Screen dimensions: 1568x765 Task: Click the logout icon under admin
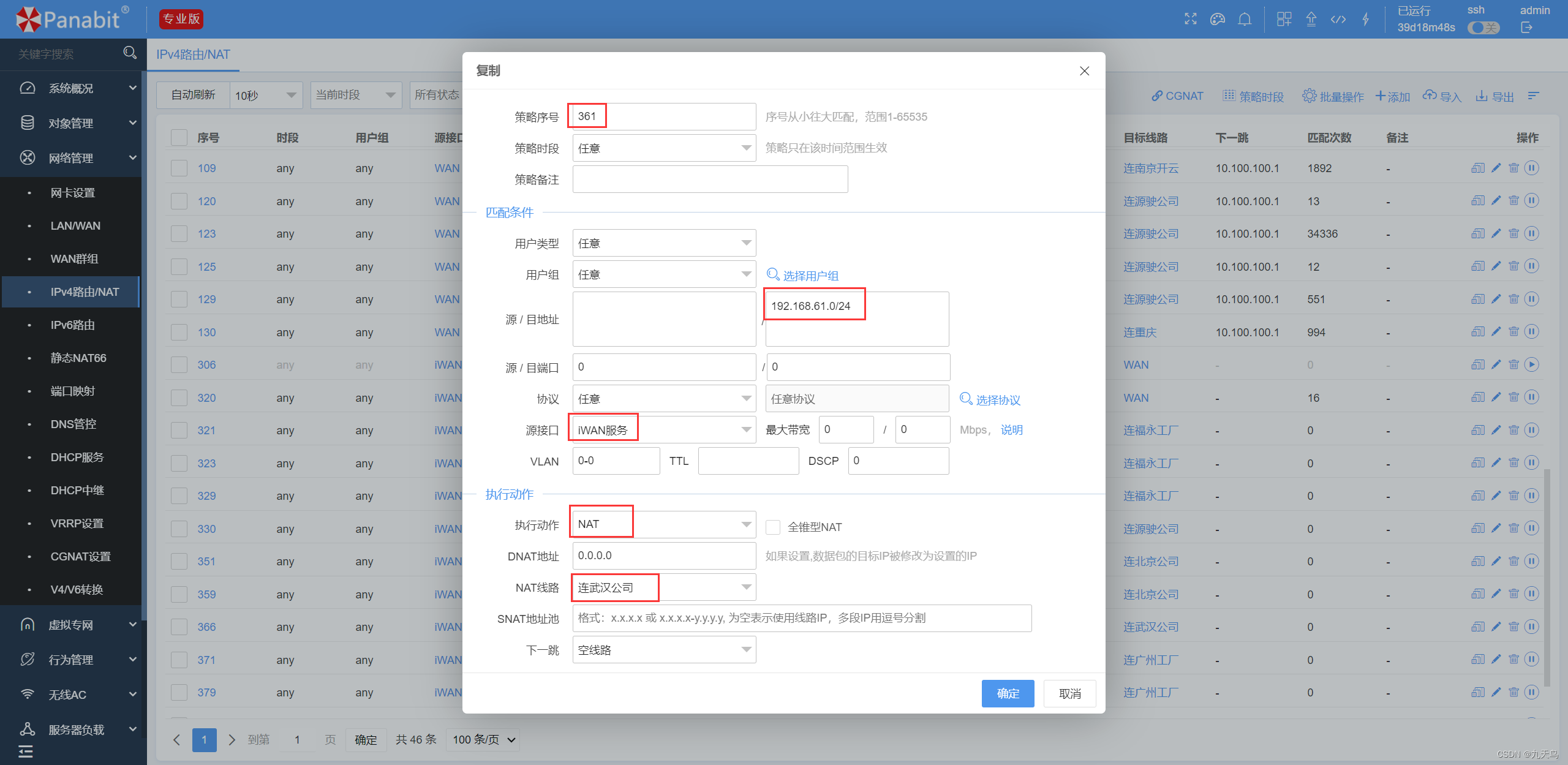[x=1526, y=28]
